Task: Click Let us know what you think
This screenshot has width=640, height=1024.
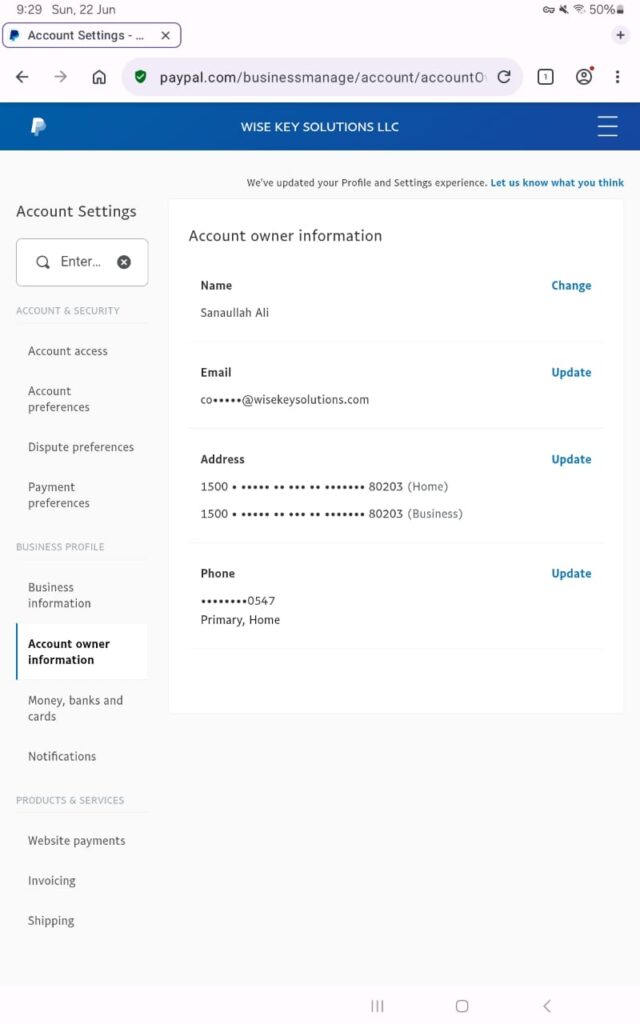Action: (556, 183)
